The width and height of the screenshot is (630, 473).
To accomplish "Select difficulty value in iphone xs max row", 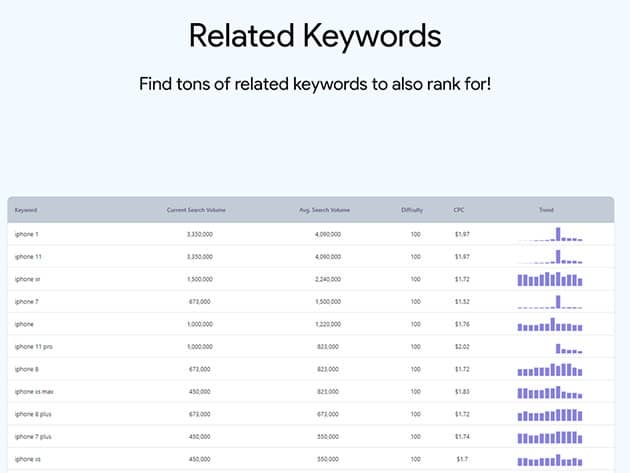I will [x=415, y=391].
